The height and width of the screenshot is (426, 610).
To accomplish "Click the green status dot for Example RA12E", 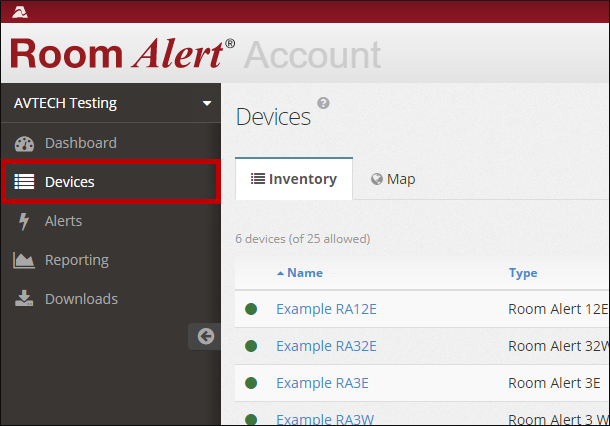I will tap(252, 308).
